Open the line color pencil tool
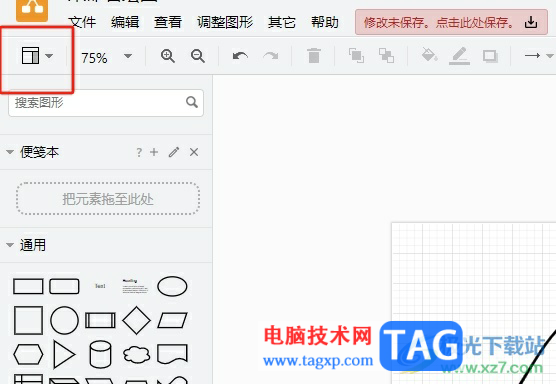The width and height of the screenshot is (556, 384). tap(459, 56)
